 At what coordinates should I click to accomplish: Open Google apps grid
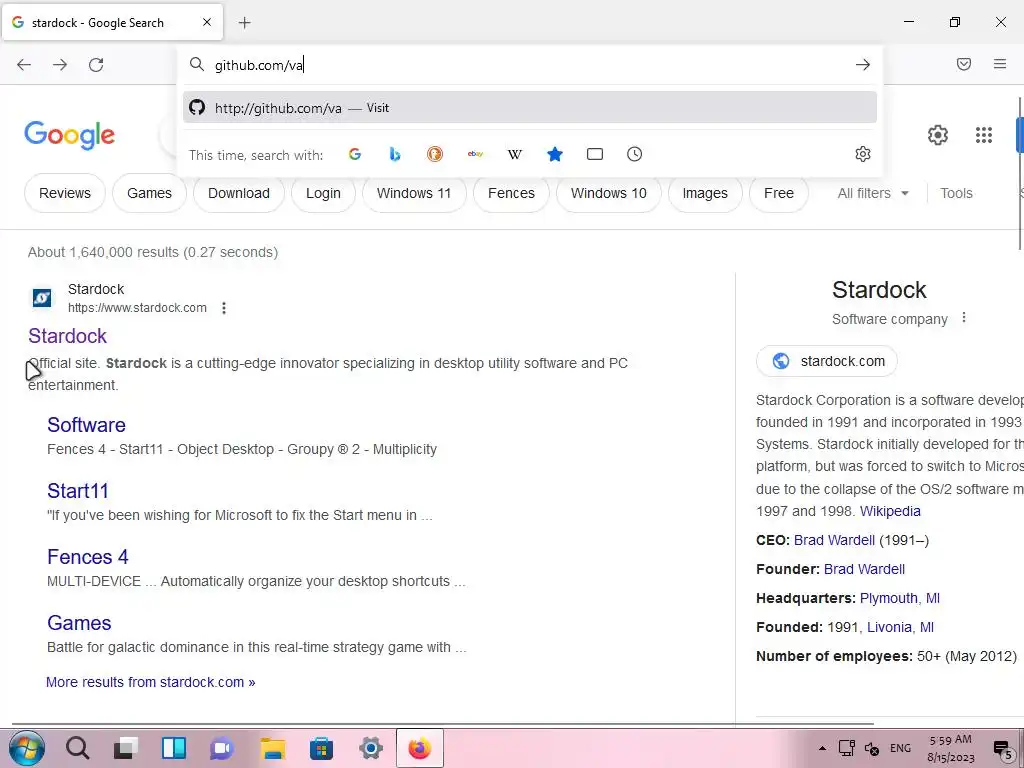tap(984, 135)
